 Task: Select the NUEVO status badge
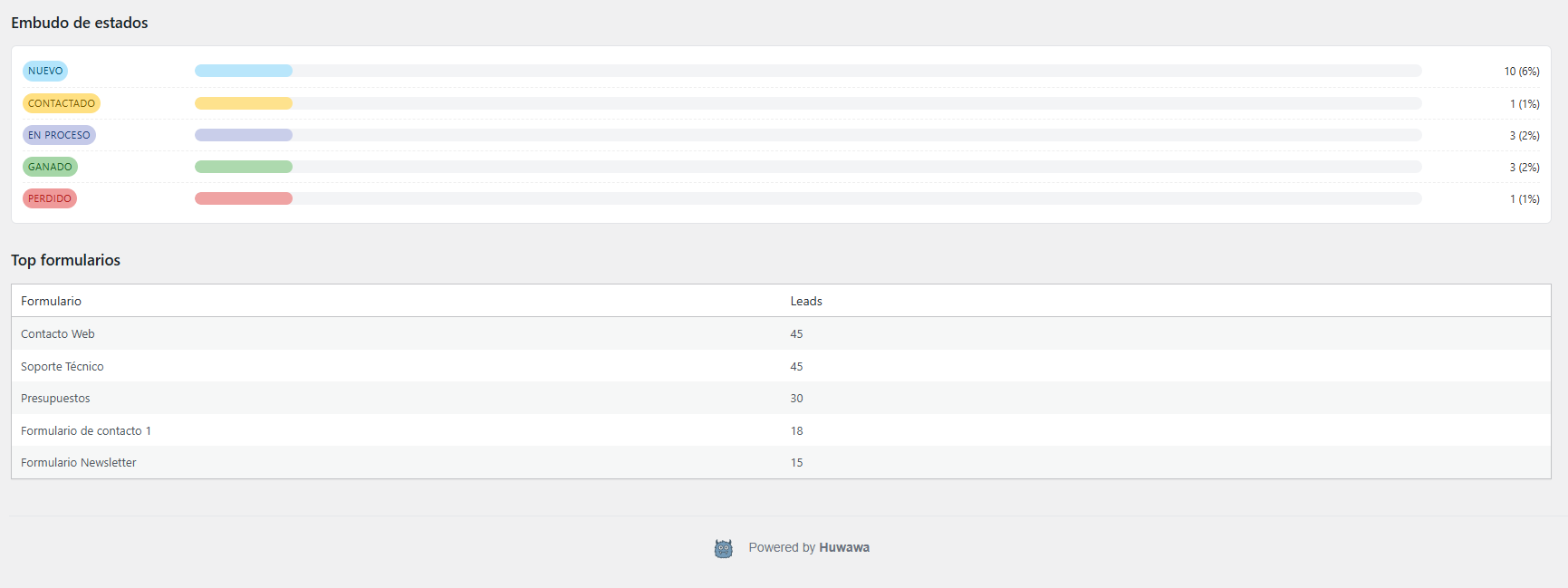pyautogui.click(x=44, y=70)
